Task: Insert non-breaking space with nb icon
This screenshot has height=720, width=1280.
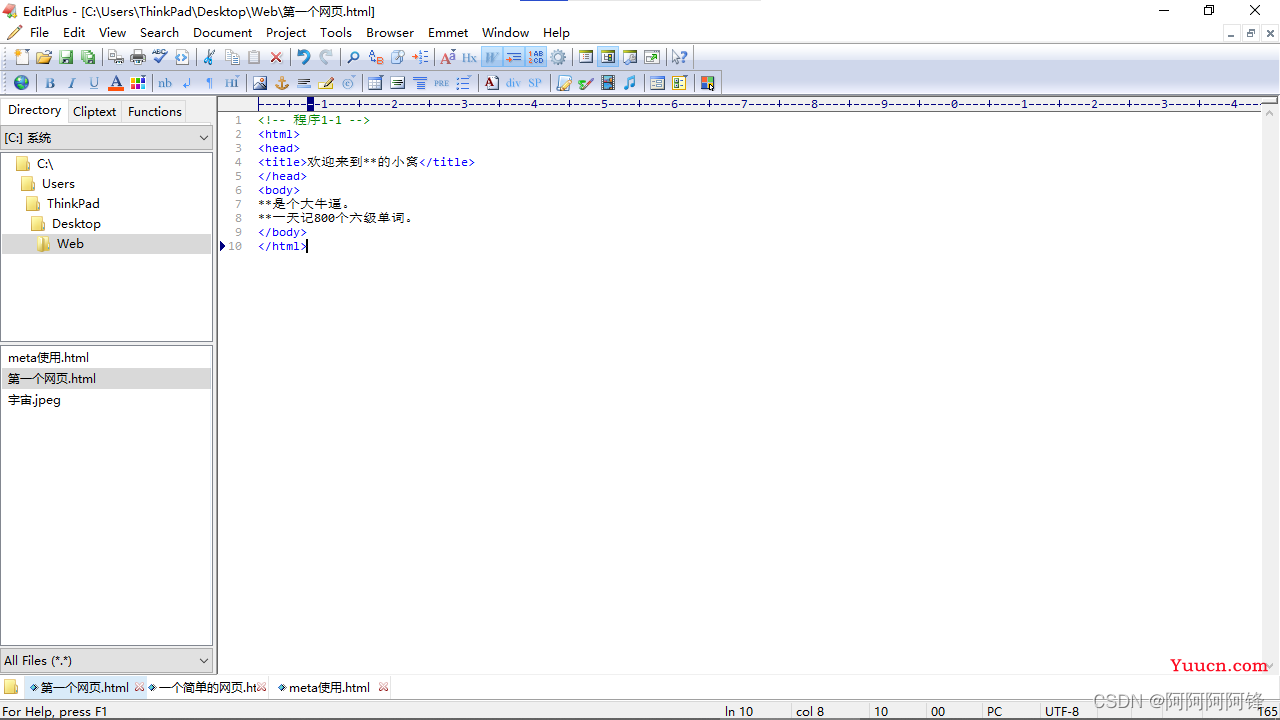Action: 165,83
